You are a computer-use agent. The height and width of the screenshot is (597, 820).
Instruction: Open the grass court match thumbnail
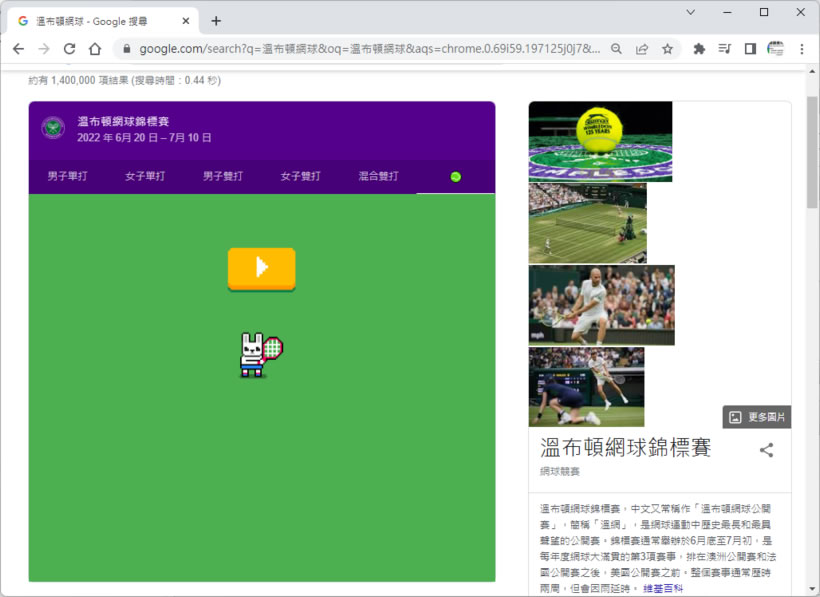coord(588,223)
